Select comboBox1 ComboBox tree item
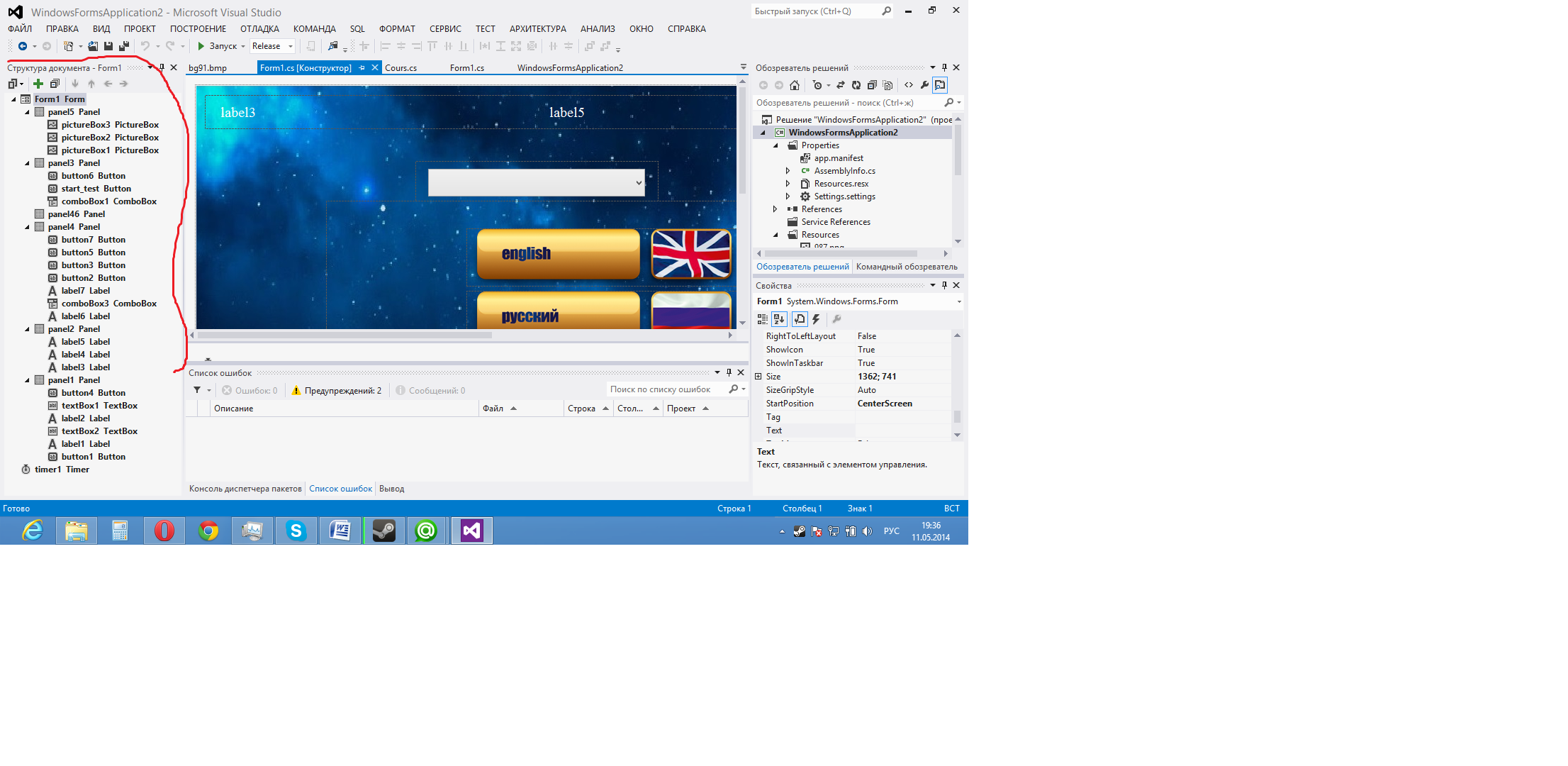The height and width of the screenshot is (766, 1568). point(109,201)
